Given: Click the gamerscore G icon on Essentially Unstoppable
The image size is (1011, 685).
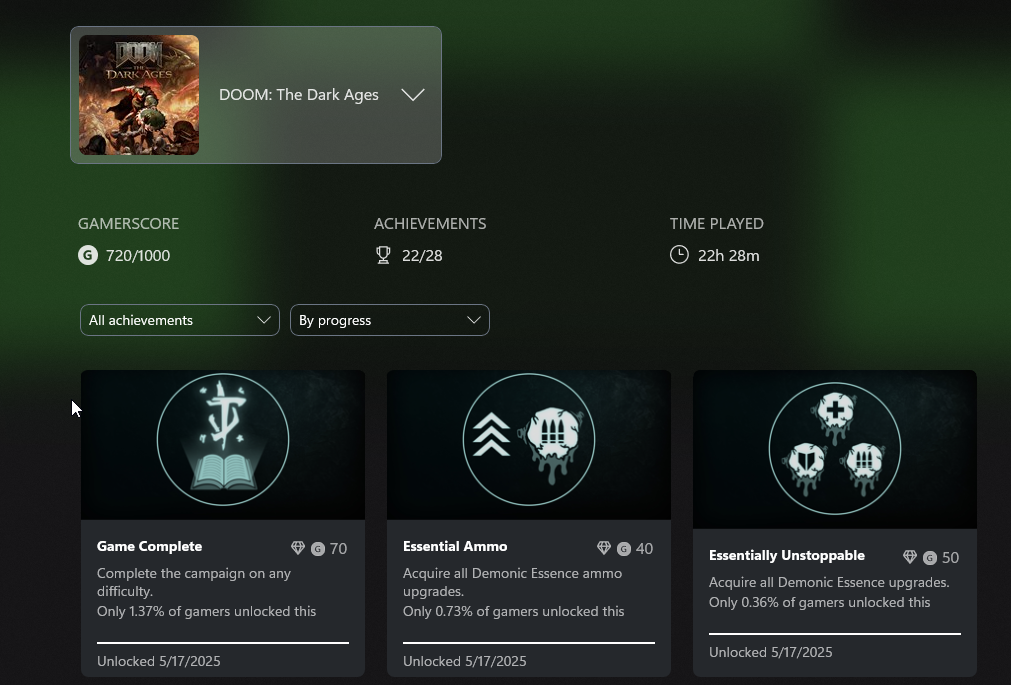Looking at the screenshot, I should point(930,558).
